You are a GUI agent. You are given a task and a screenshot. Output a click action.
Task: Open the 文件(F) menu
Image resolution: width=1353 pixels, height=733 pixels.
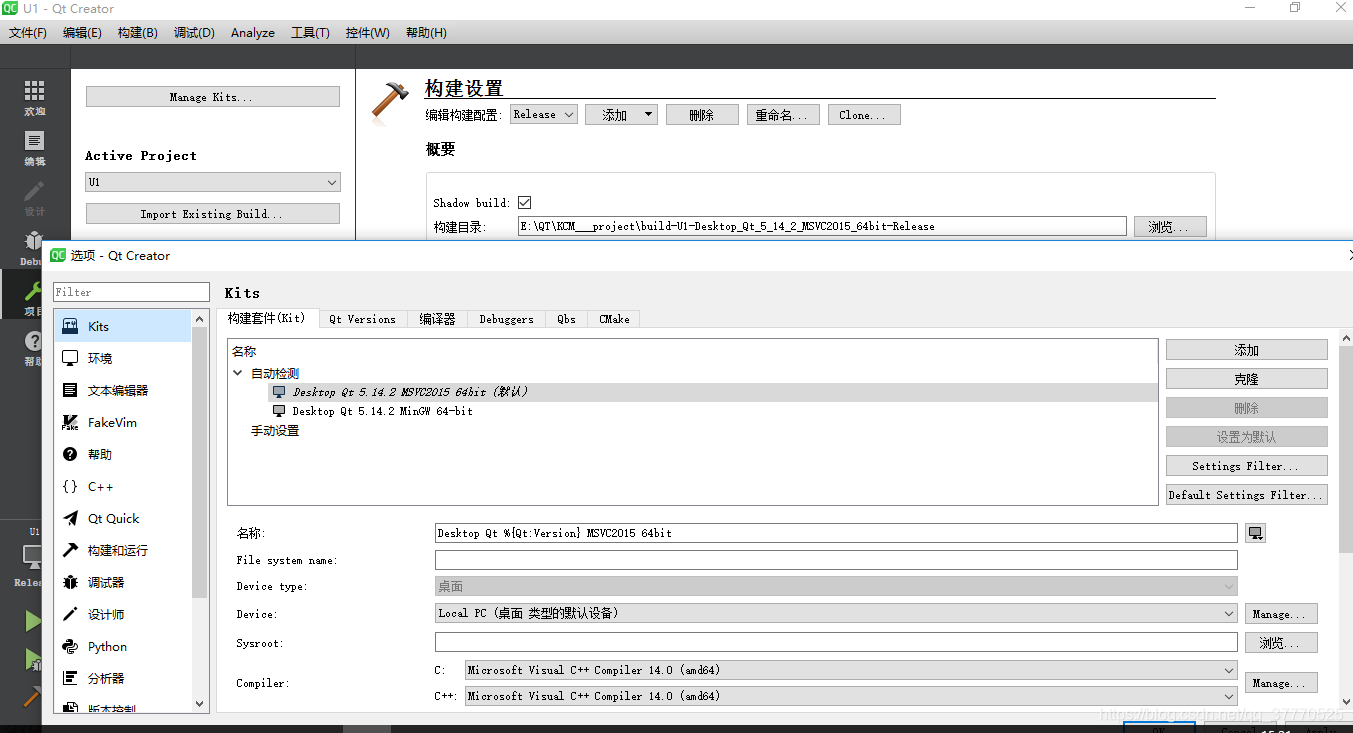pos(28,33)
